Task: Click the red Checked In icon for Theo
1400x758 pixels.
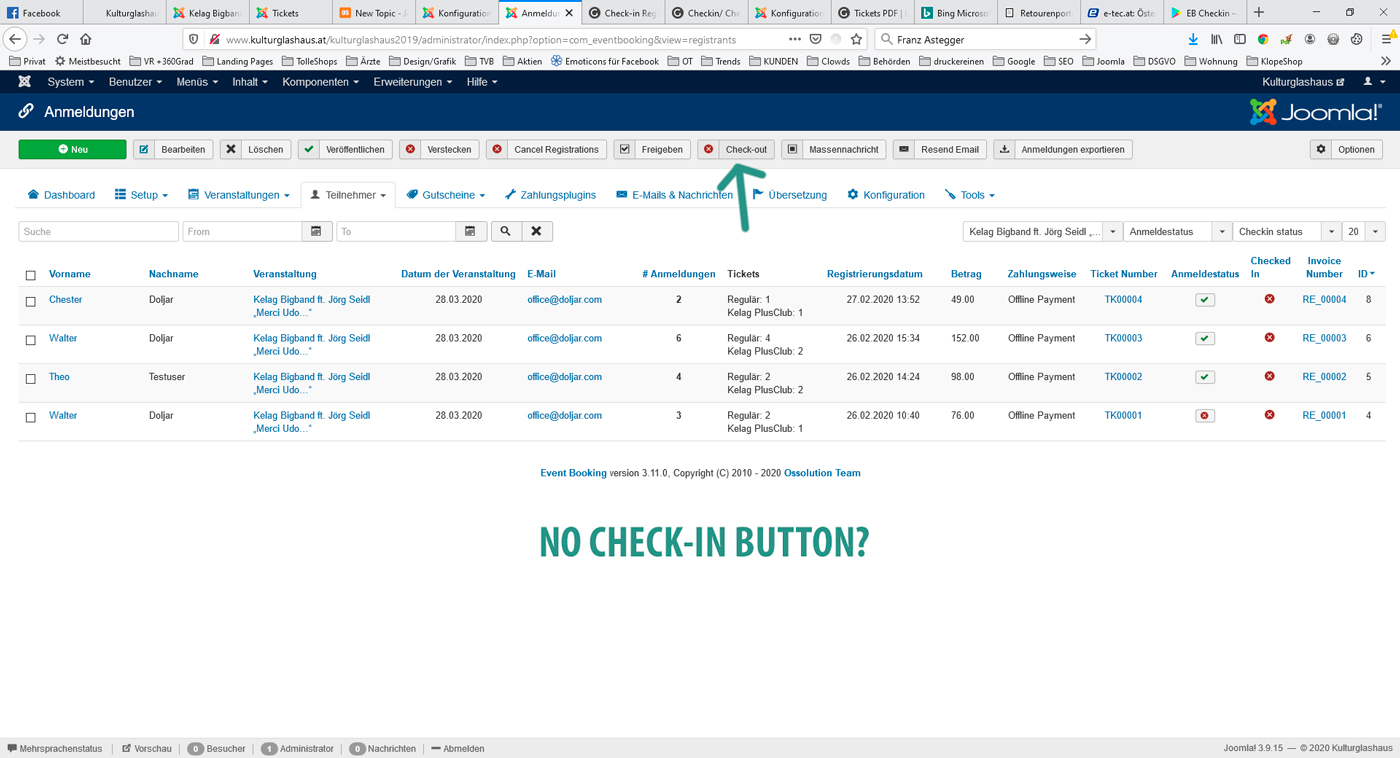Action: pyautogui.click(x=1269, y=377)
